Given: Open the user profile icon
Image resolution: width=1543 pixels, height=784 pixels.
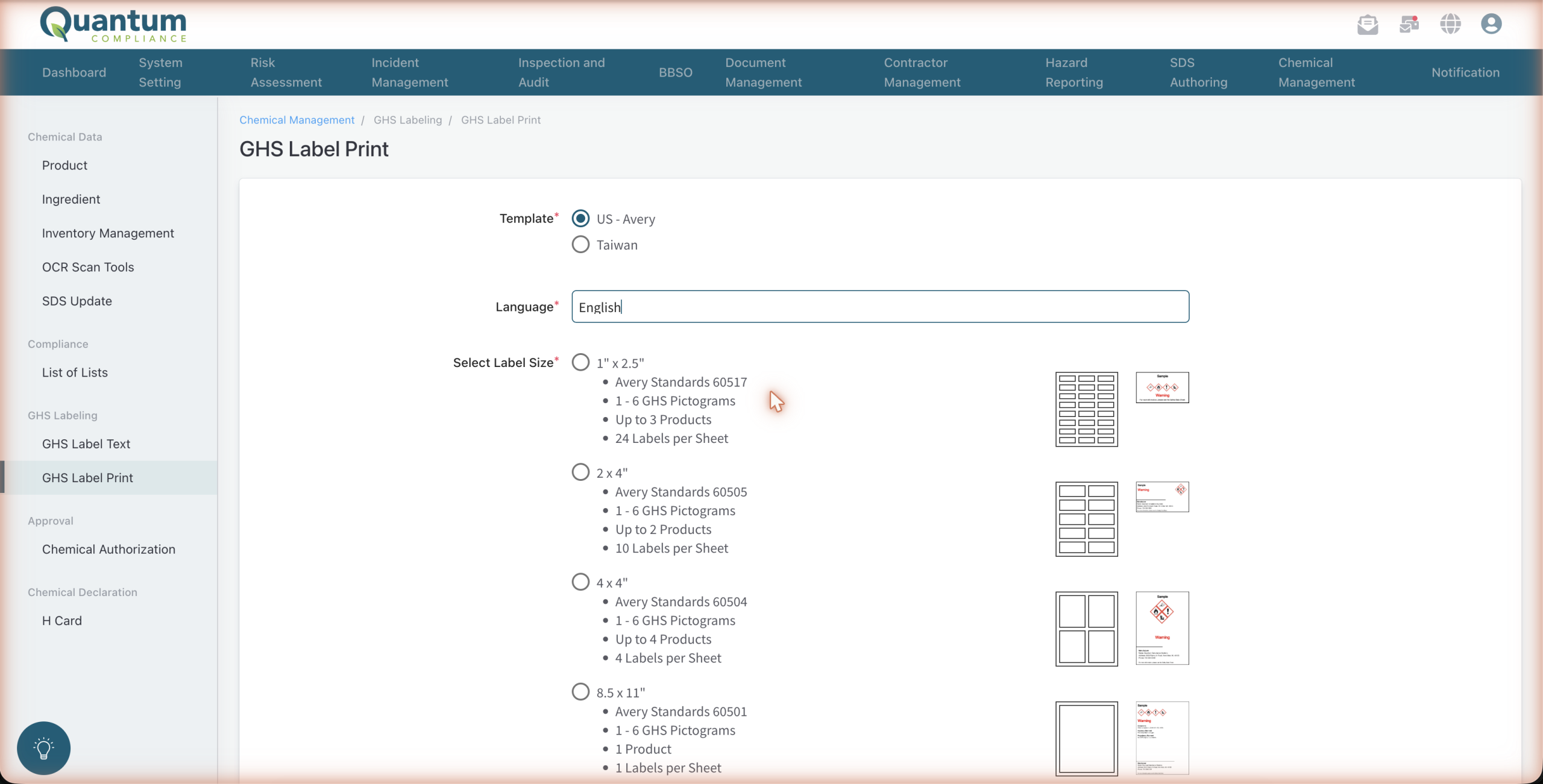Looking at the screenshot, I should [1491, 24].
